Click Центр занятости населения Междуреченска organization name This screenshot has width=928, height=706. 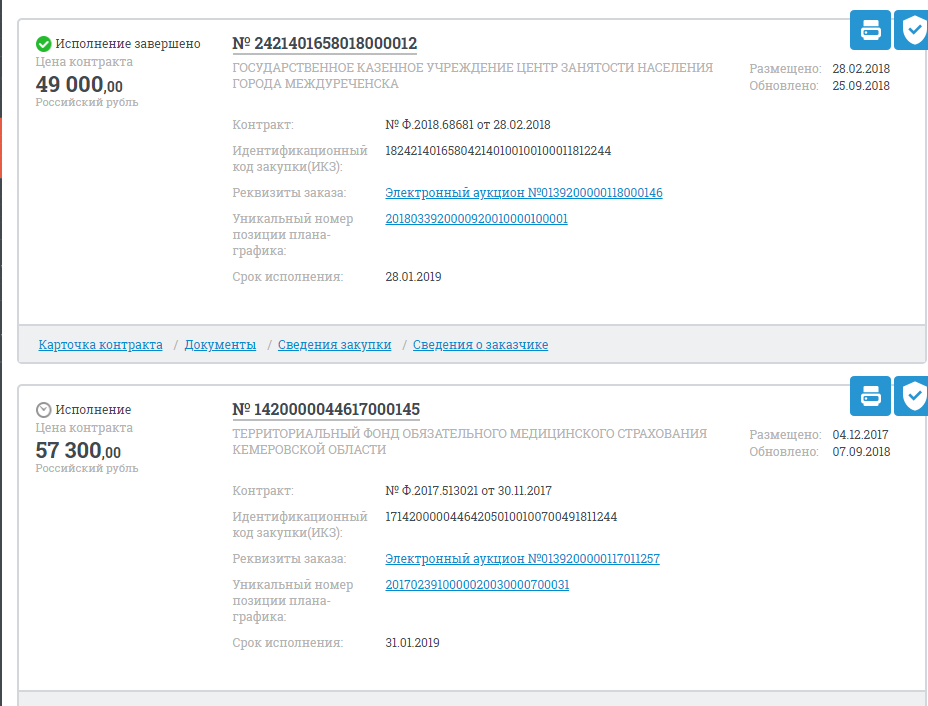point(472,76)
